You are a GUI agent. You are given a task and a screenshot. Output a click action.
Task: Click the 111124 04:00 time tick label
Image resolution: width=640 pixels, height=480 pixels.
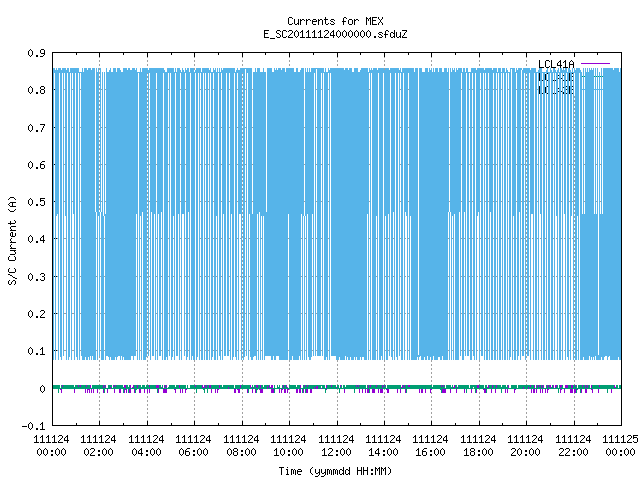146,446
